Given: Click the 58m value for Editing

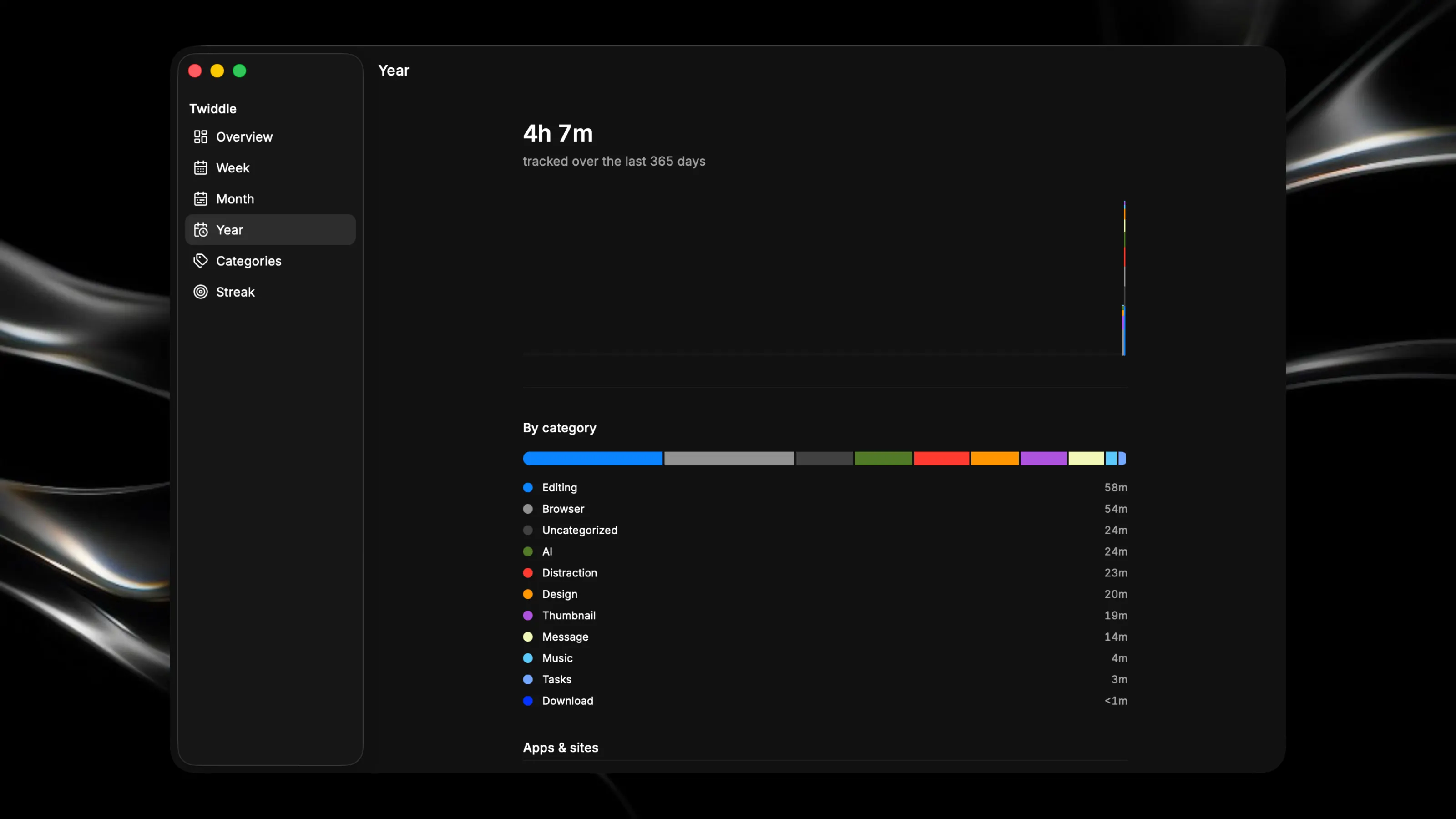Looking at the screenshot, I should coord(1116,487).
